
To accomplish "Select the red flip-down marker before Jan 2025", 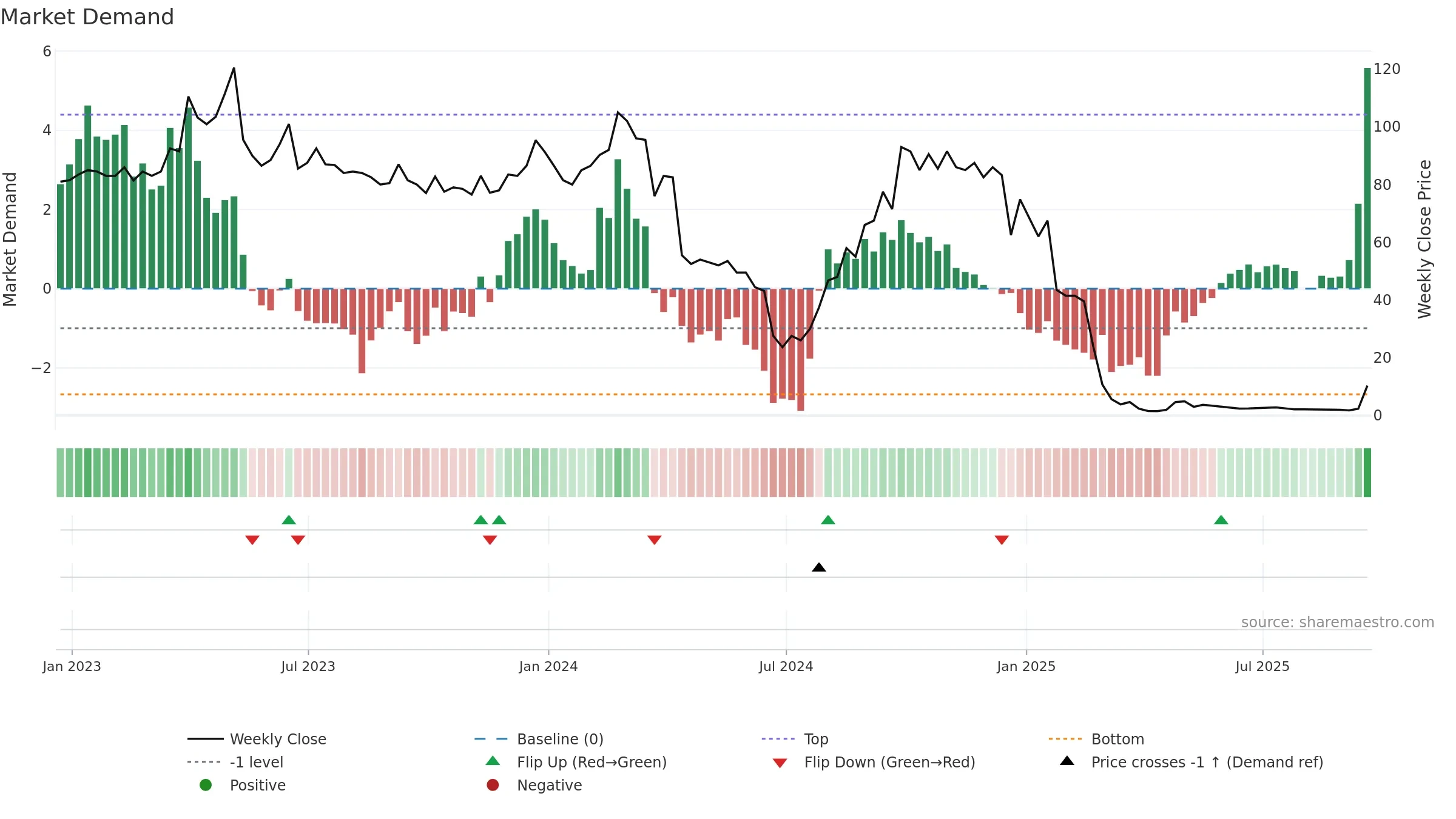I will pos(1002,540).
